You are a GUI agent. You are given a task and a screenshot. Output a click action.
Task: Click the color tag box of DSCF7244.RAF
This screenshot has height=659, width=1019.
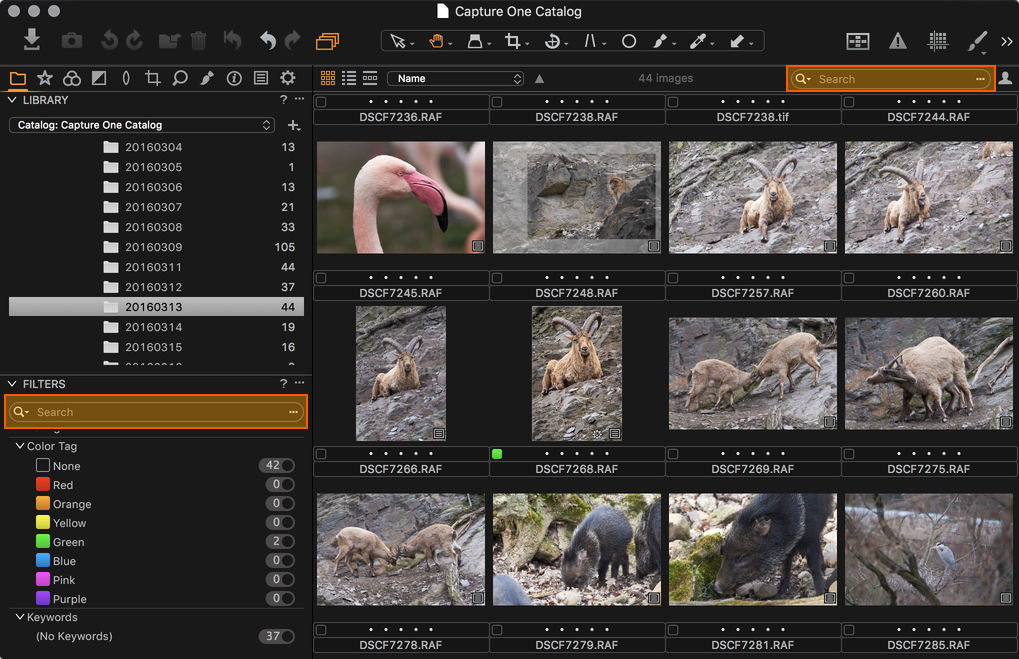click(x=849, y=102)
